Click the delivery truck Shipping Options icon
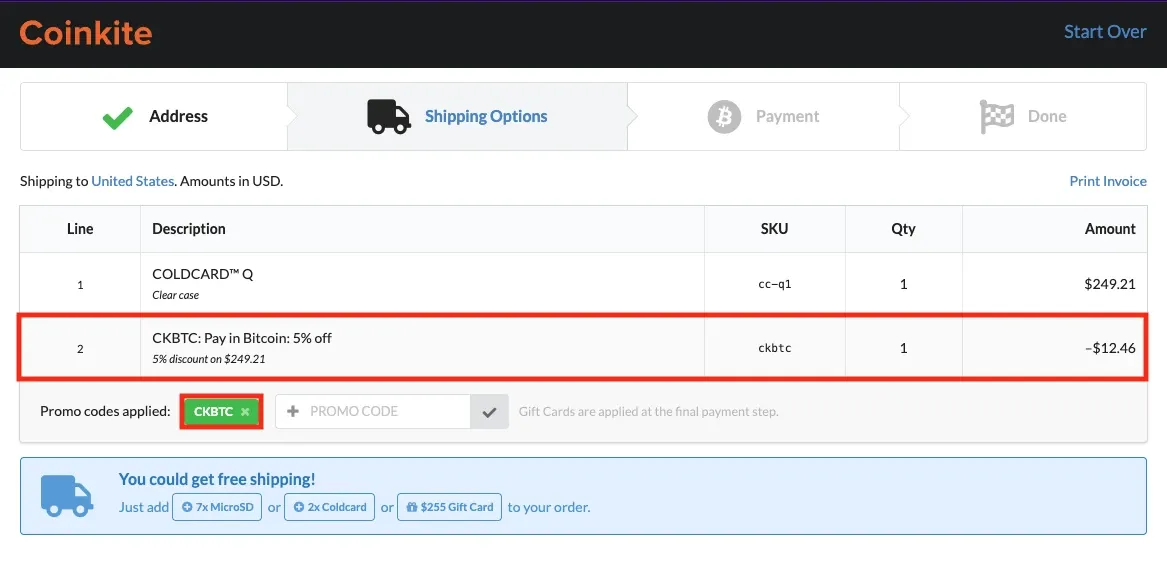Screen dimensions: 1167x562 click(389, 117)
